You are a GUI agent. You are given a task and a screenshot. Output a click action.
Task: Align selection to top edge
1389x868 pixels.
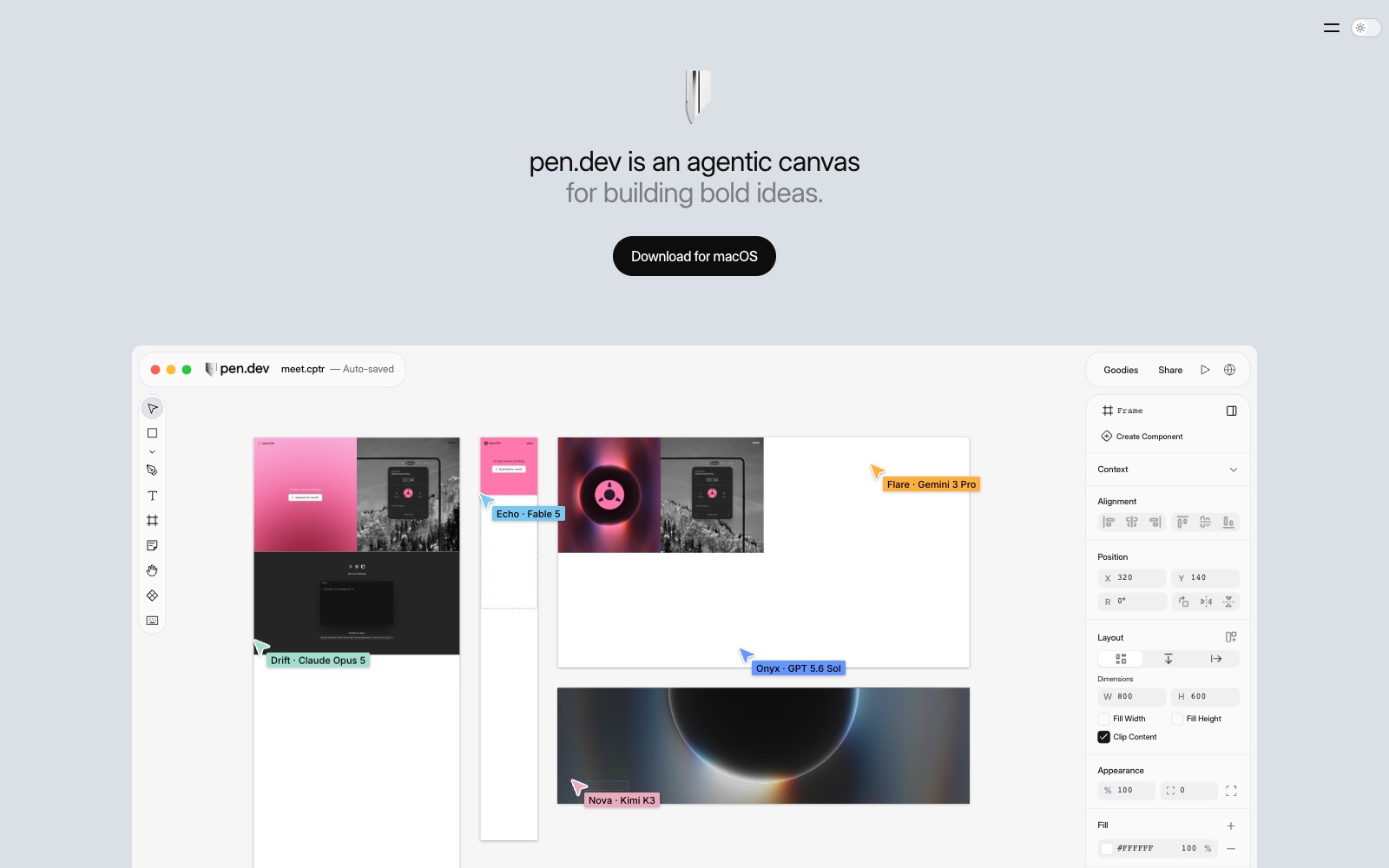1182,522
